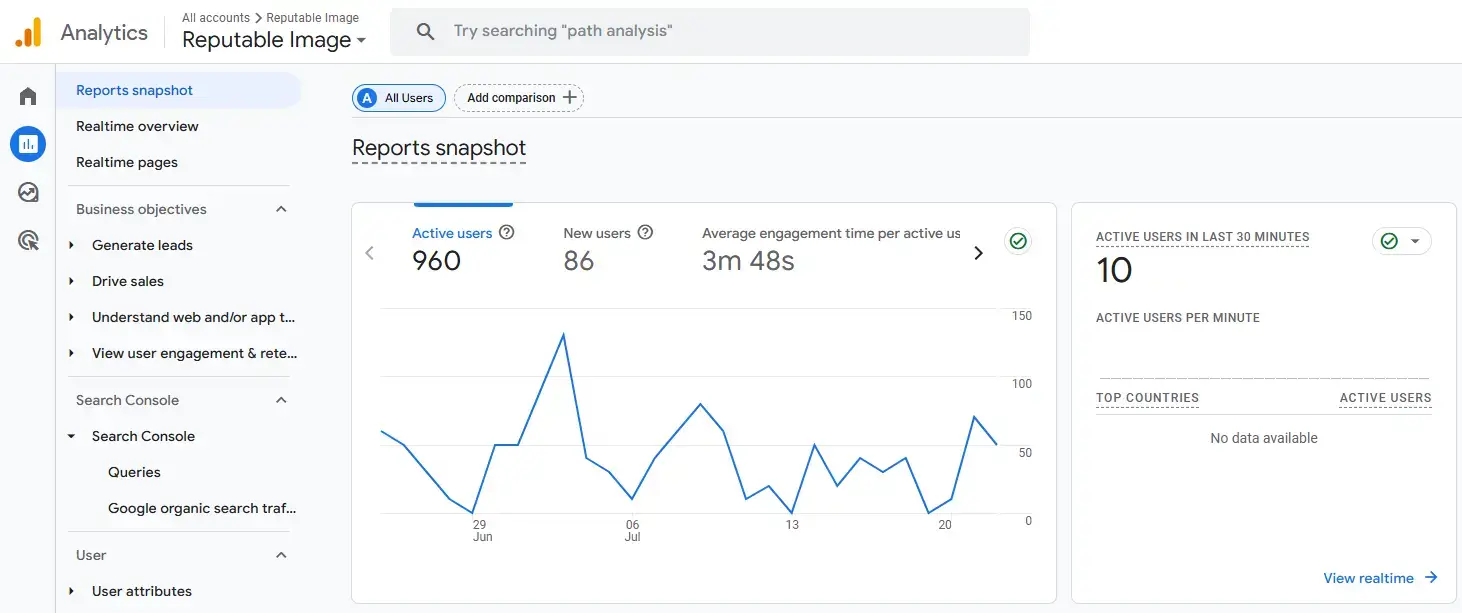Collapse the Business objectives section

click(281, 209)
